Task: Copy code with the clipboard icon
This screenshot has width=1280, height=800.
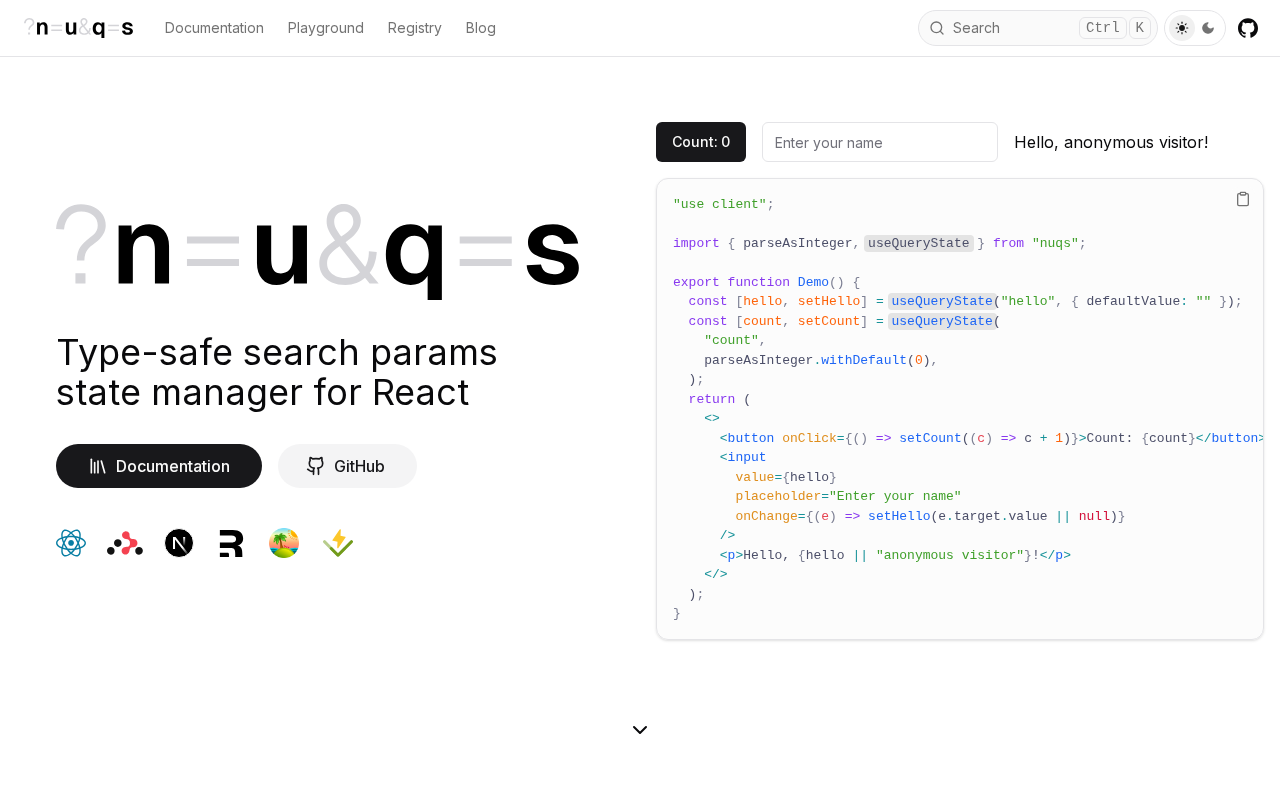Action: (x=1243, y=199)
